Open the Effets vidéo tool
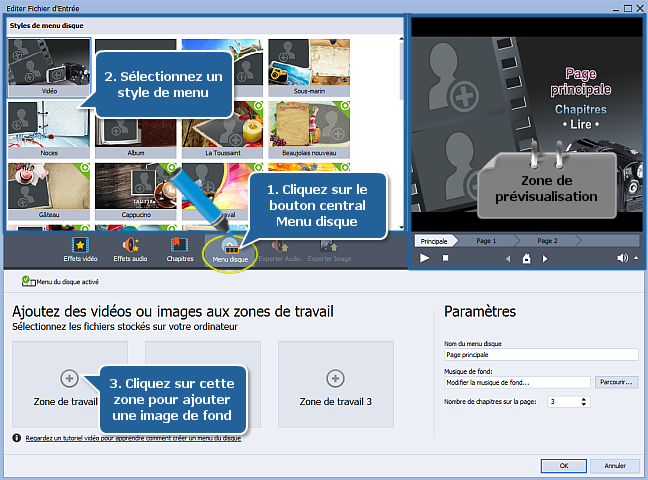 [80, 249]
